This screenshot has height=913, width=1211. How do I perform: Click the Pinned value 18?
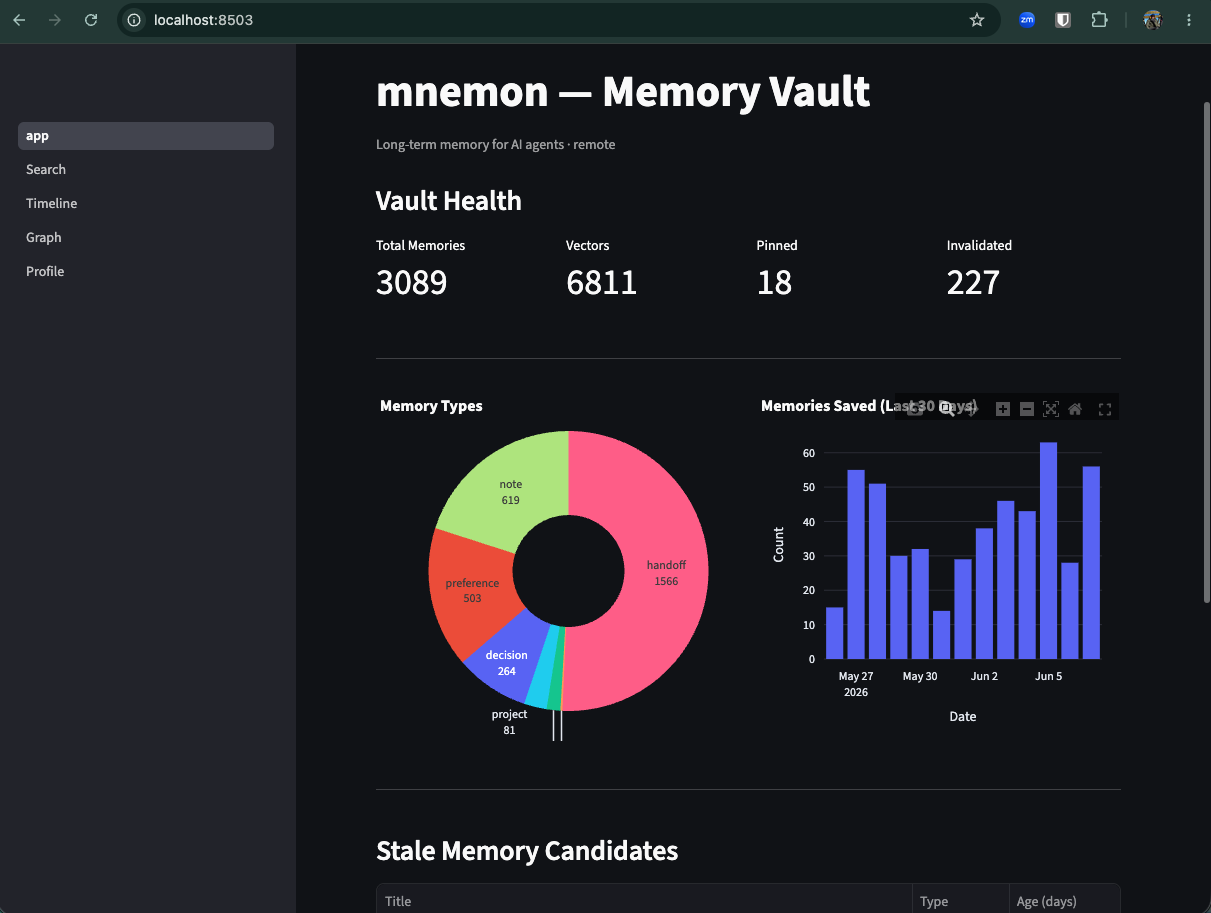click(774, 283)
